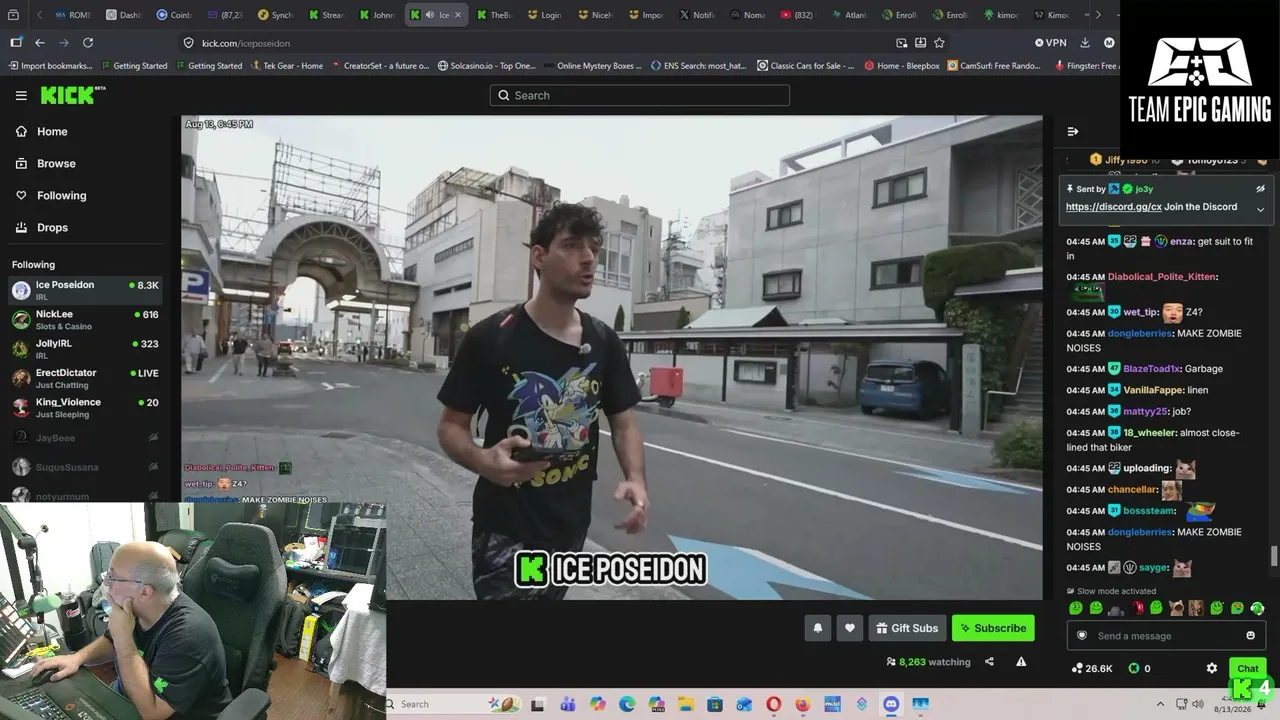Select Ice Poseidon in the following list
Image resolution: width=1280 pixels, height=720 pixels.
(85, 290)
